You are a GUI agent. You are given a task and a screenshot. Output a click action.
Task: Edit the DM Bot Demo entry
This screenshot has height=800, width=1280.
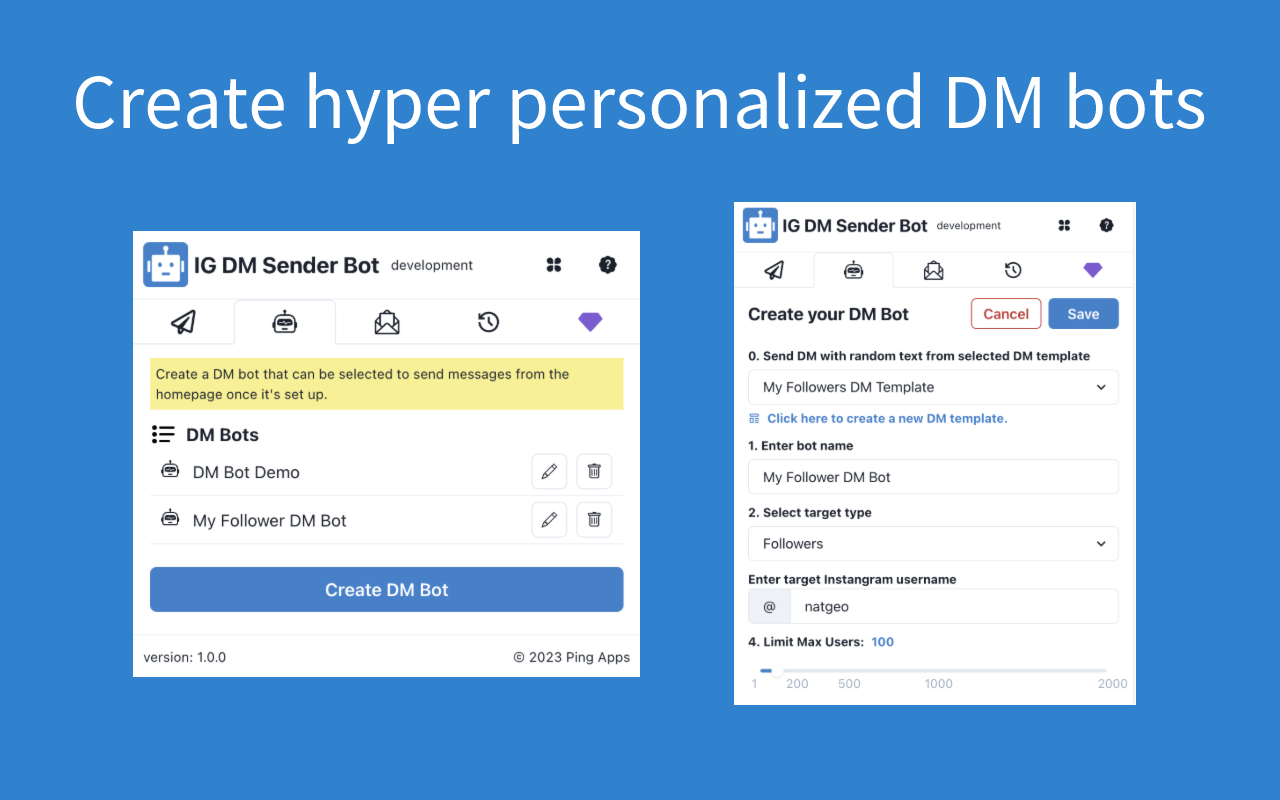pyautogui.click(x=549, y=471)
